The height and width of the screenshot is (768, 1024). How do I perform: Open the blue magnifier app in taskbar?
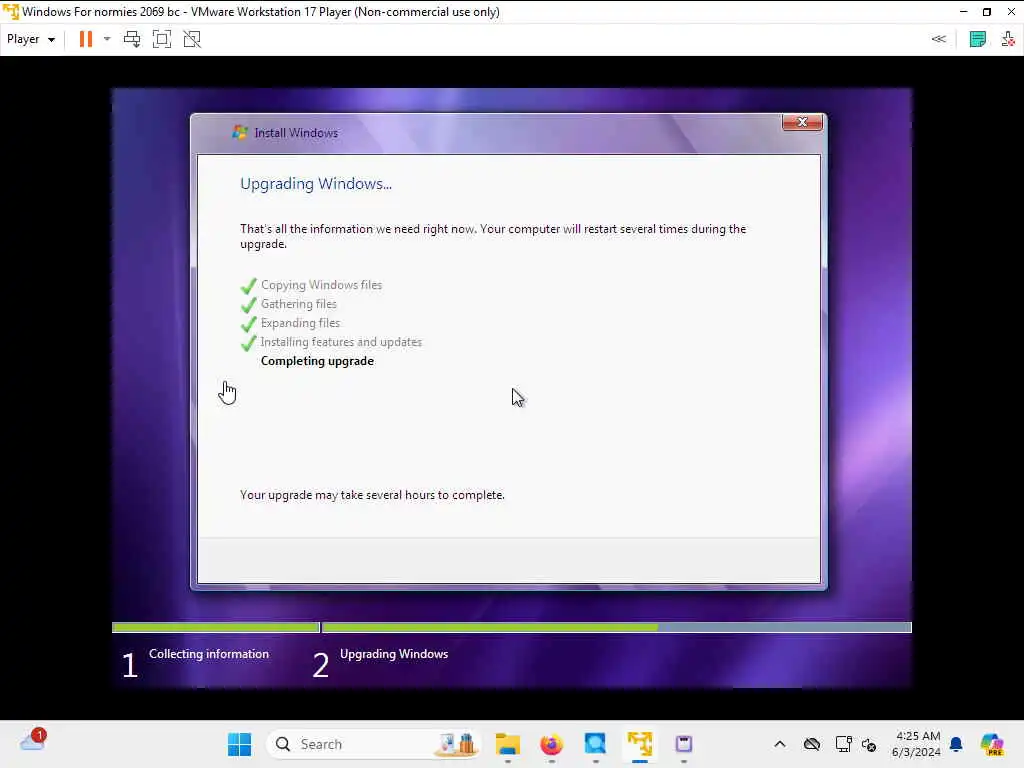point(596,744)
